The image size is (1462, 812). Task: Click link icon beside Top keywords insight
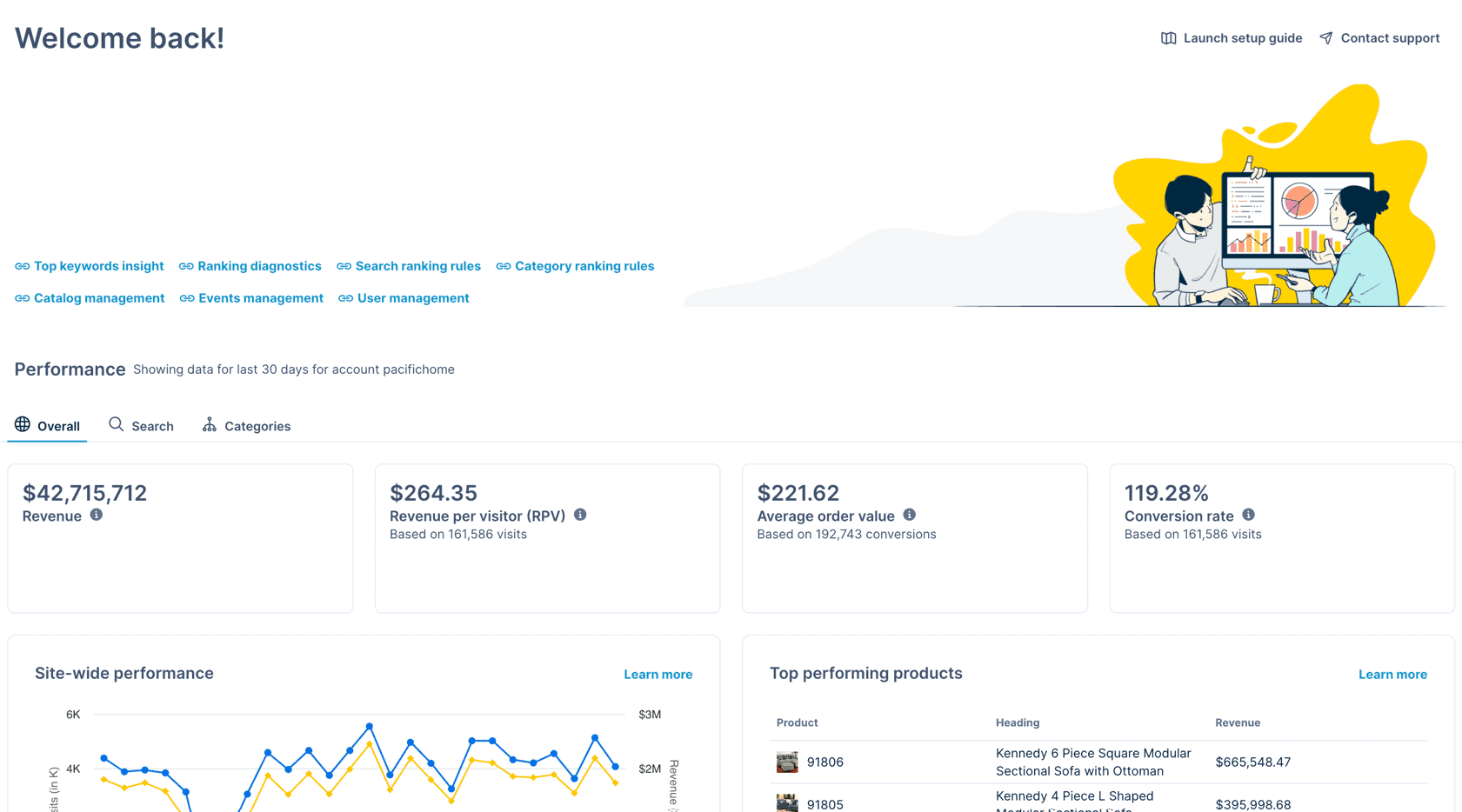click(23, 266)
